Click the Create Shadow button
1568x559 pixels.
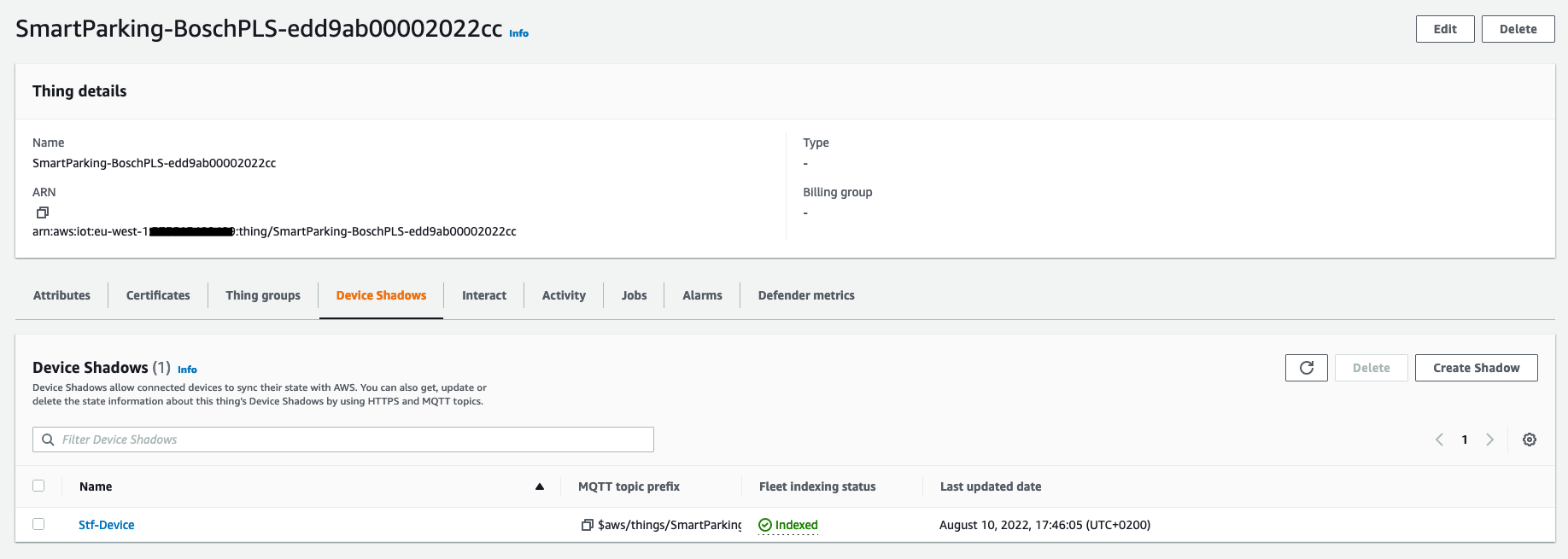(1476, 368)
